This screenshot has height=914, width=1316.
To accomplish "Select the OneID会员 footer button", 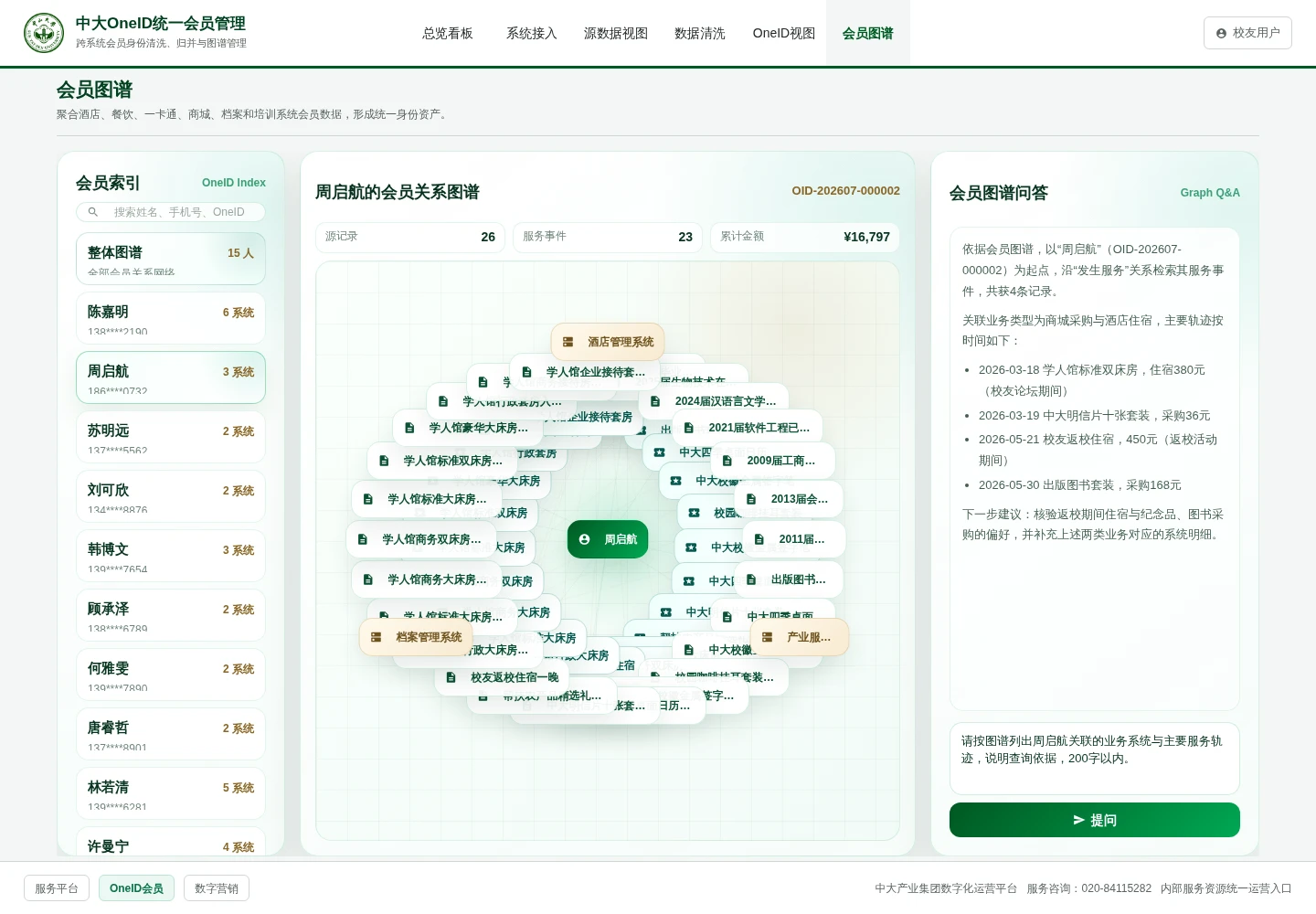I will click(136, 888).
